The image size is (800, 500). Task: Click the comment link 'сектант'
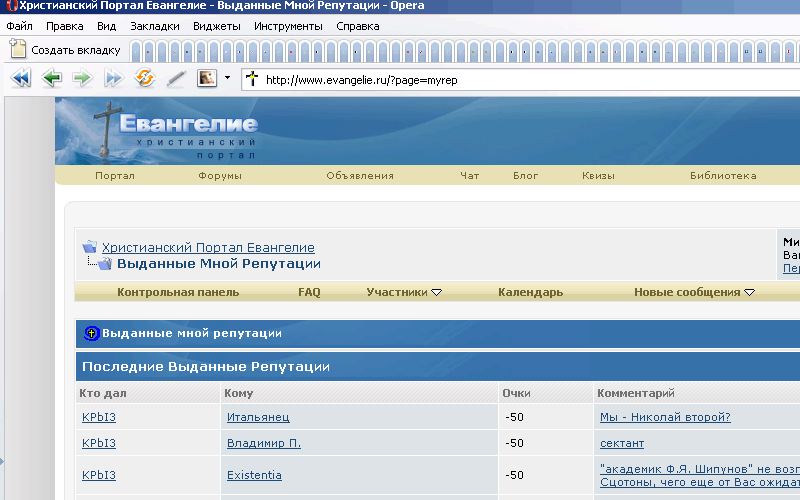[x=621, y=443]
